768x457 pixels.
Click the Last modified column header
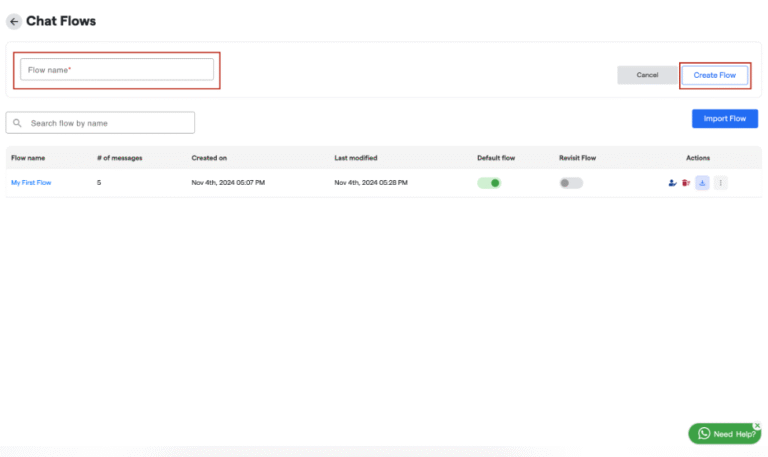pos(355,158)
